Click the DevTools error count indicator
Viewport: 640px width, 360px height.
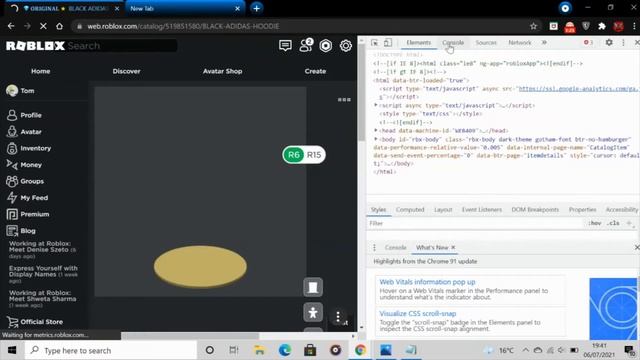click(588, 42)
